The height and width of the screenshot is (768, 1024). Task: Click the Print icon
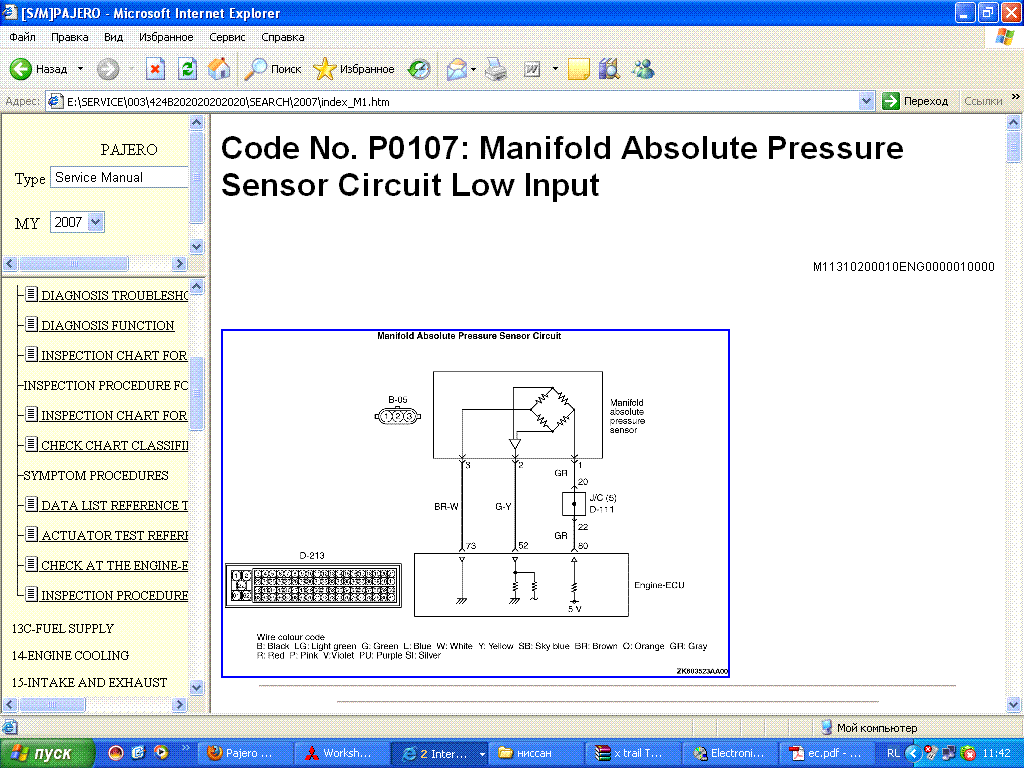click(x=496, y=69)
